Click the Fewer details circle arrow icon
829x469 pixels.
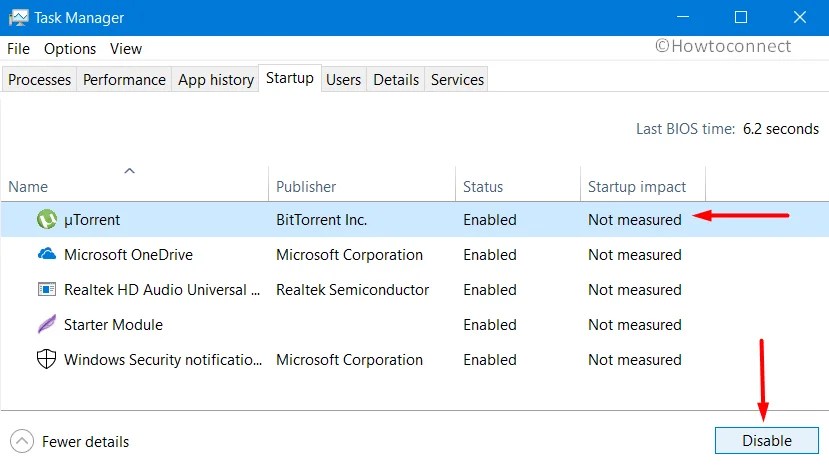(x=22, y=441)
